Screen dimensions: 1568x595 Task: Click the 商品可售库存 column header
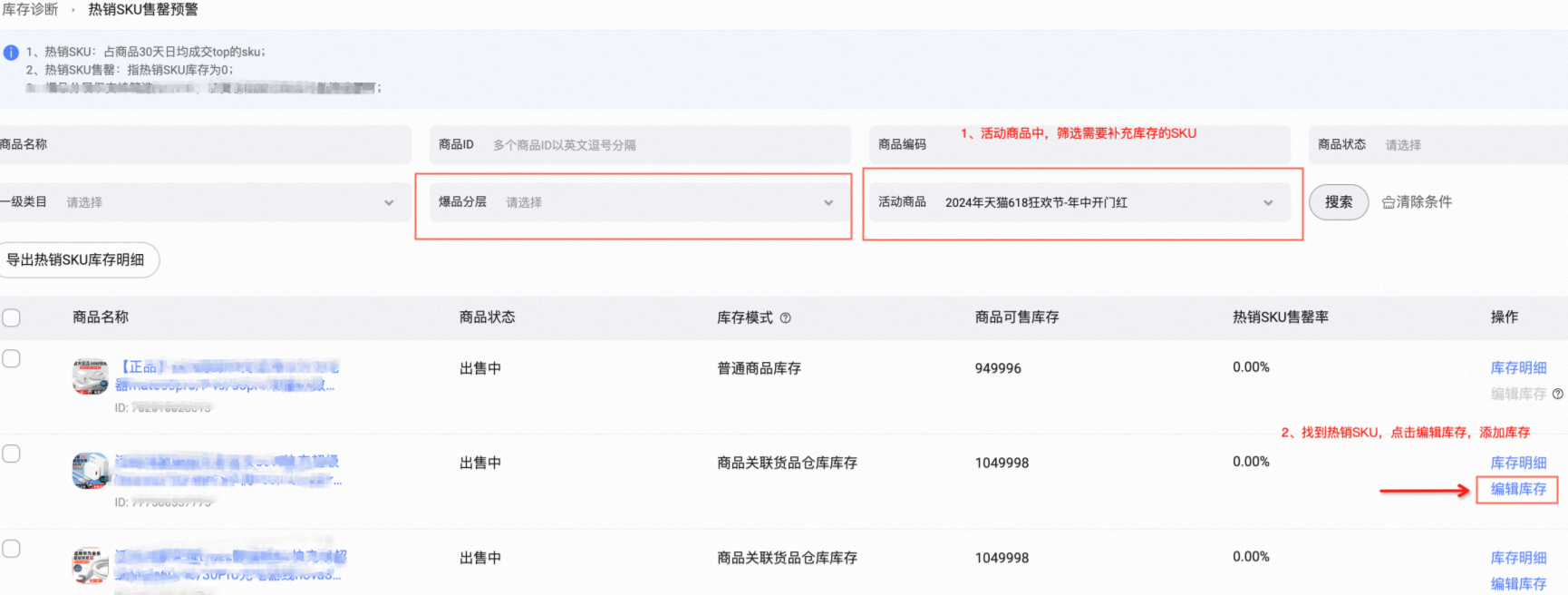(1017, 317)
